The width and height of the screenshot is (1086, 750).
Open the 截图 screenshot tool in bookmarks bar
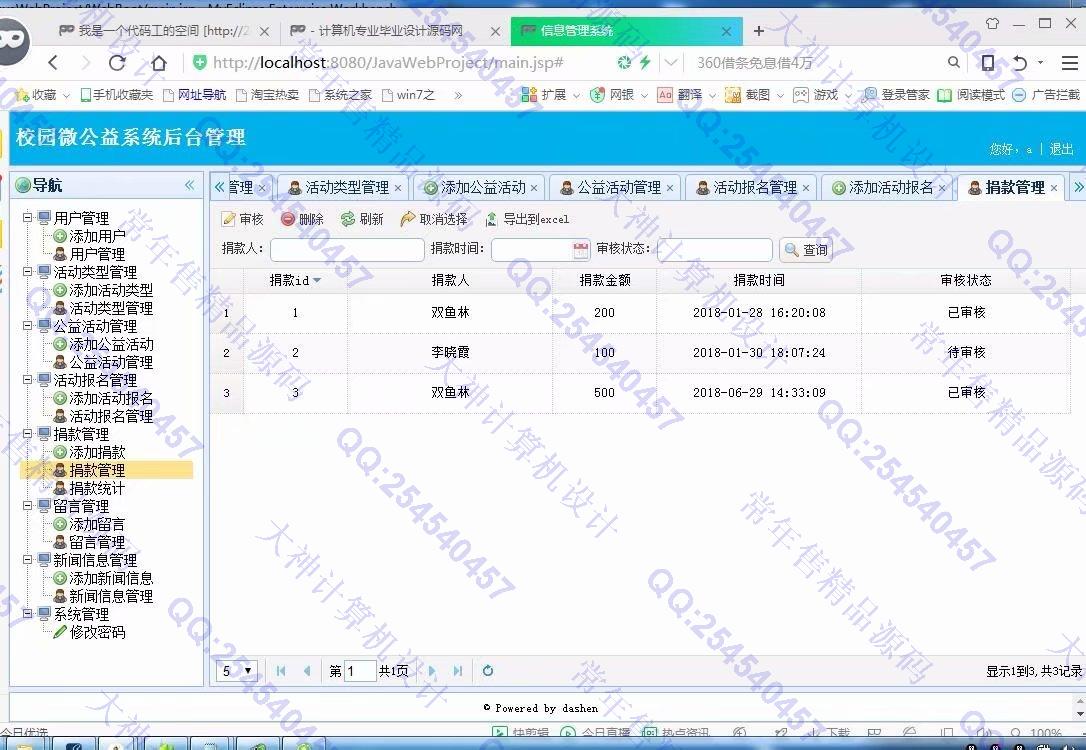(x=750, y=95)
